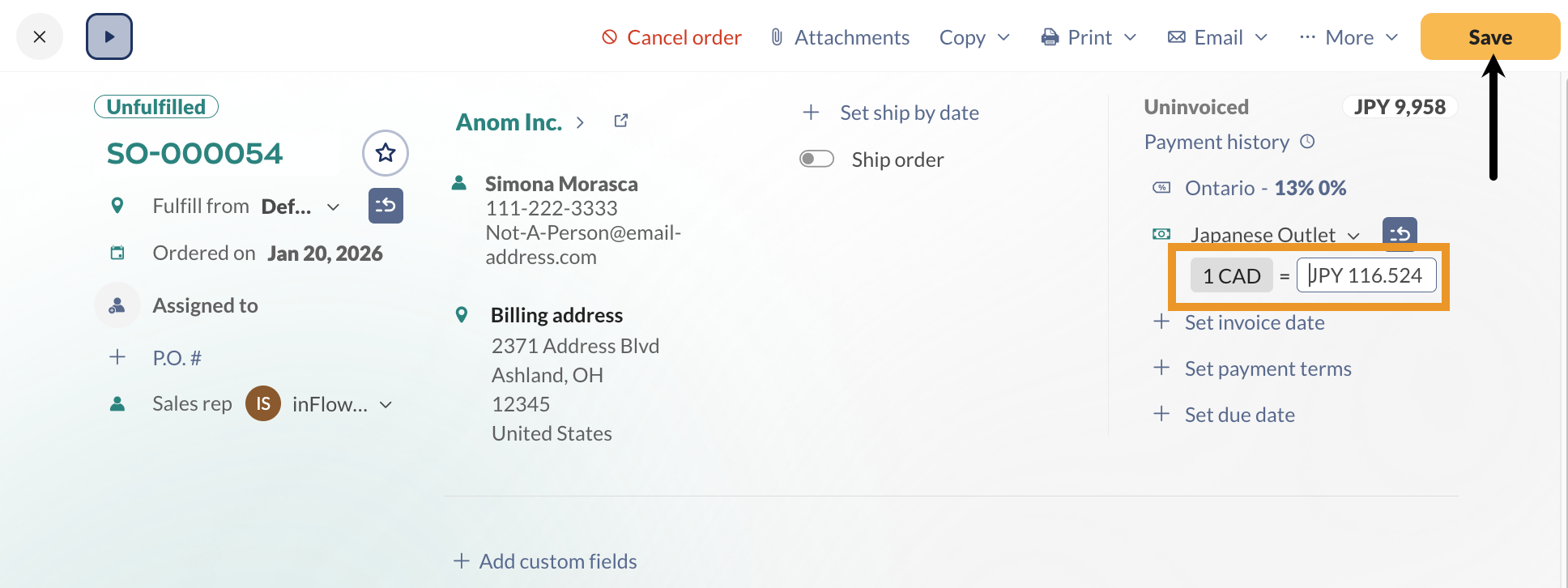Enable the Ship order toggle

pos(816,159)
